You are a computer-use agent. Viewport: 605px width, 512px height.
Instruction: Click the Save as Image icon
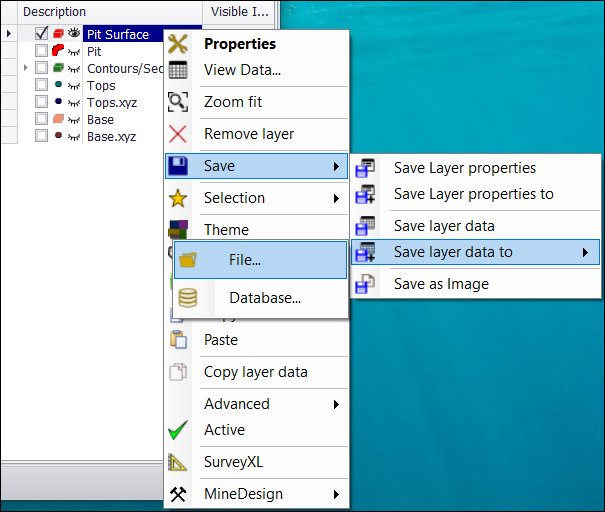tap(366, 284)
